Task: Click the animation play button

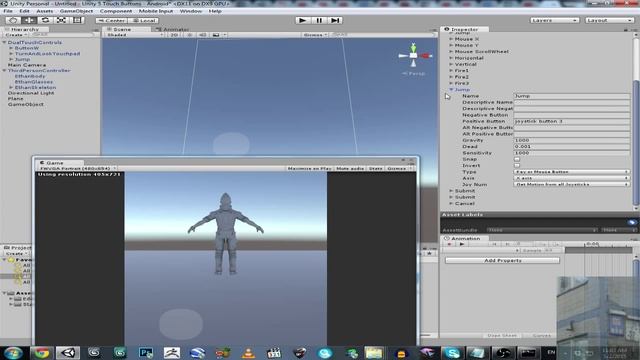Action: 462,244
